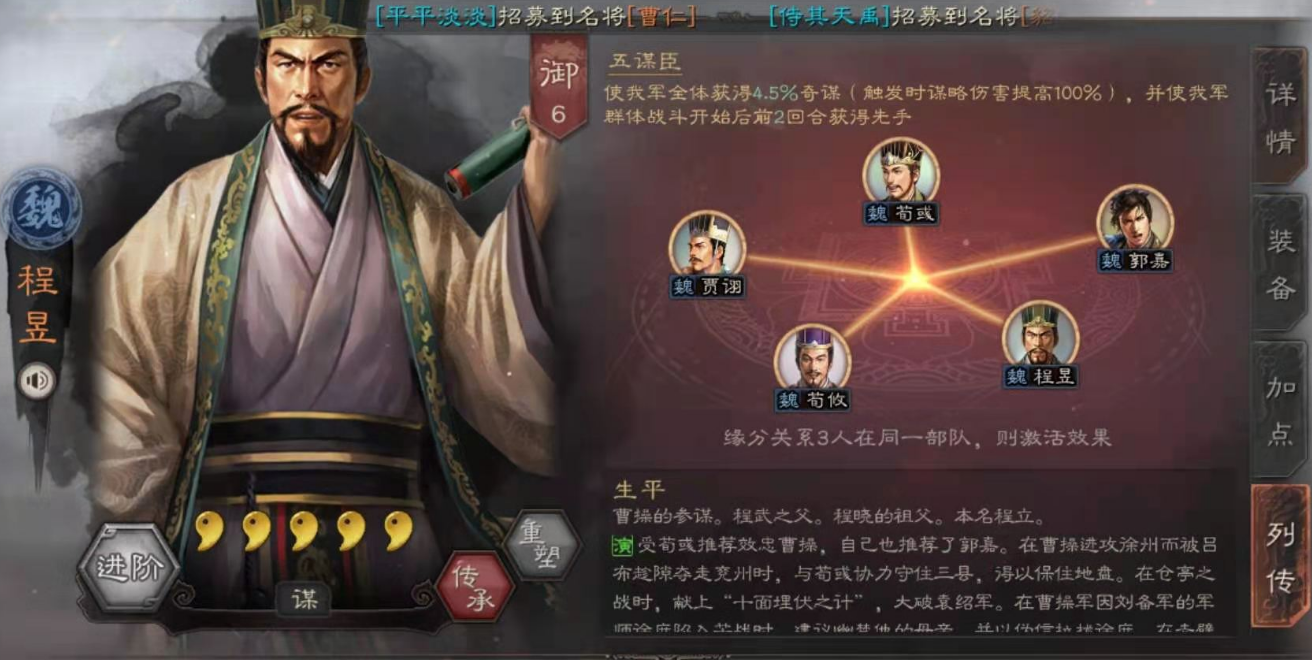Click the 贾诩 general portrait

(x=707, y=245)
